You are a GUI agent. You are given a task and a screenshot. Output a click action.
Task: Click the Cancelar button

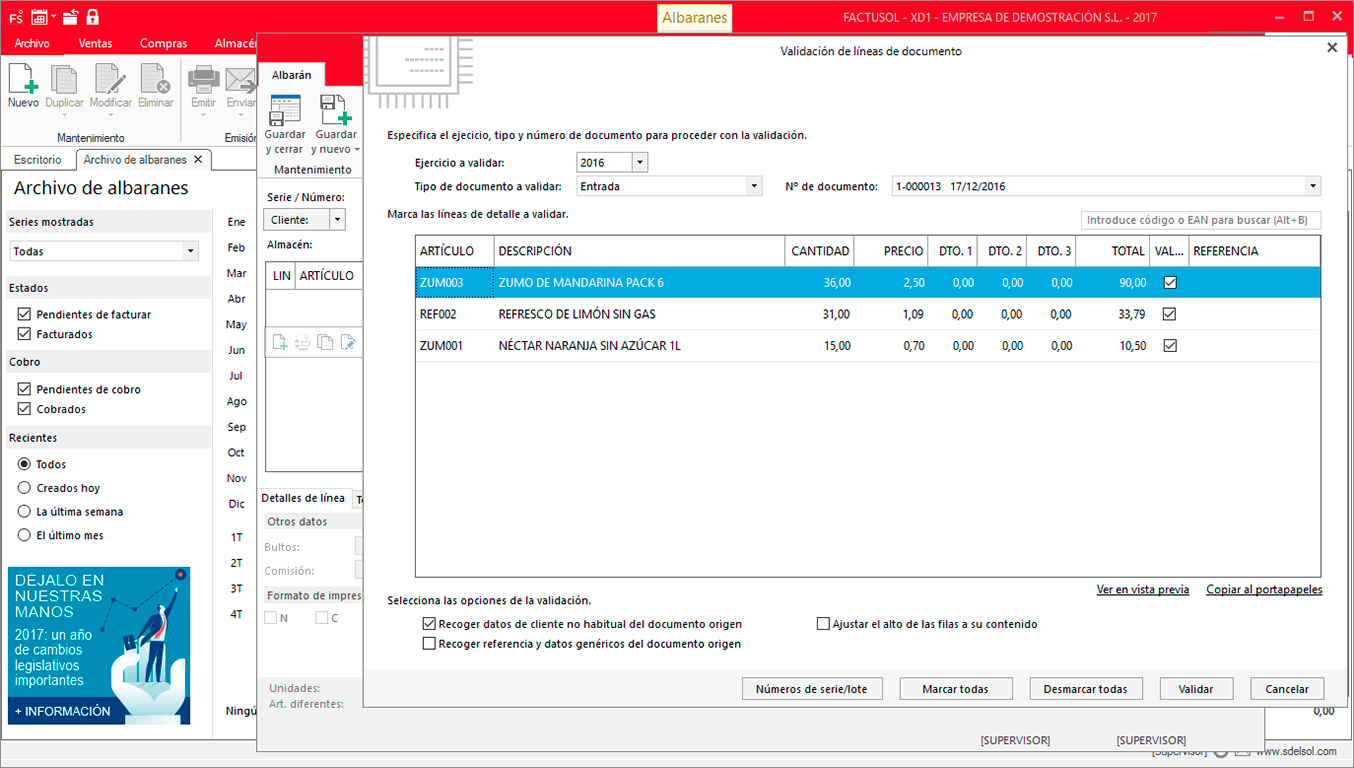click(x=1287, y=689)
